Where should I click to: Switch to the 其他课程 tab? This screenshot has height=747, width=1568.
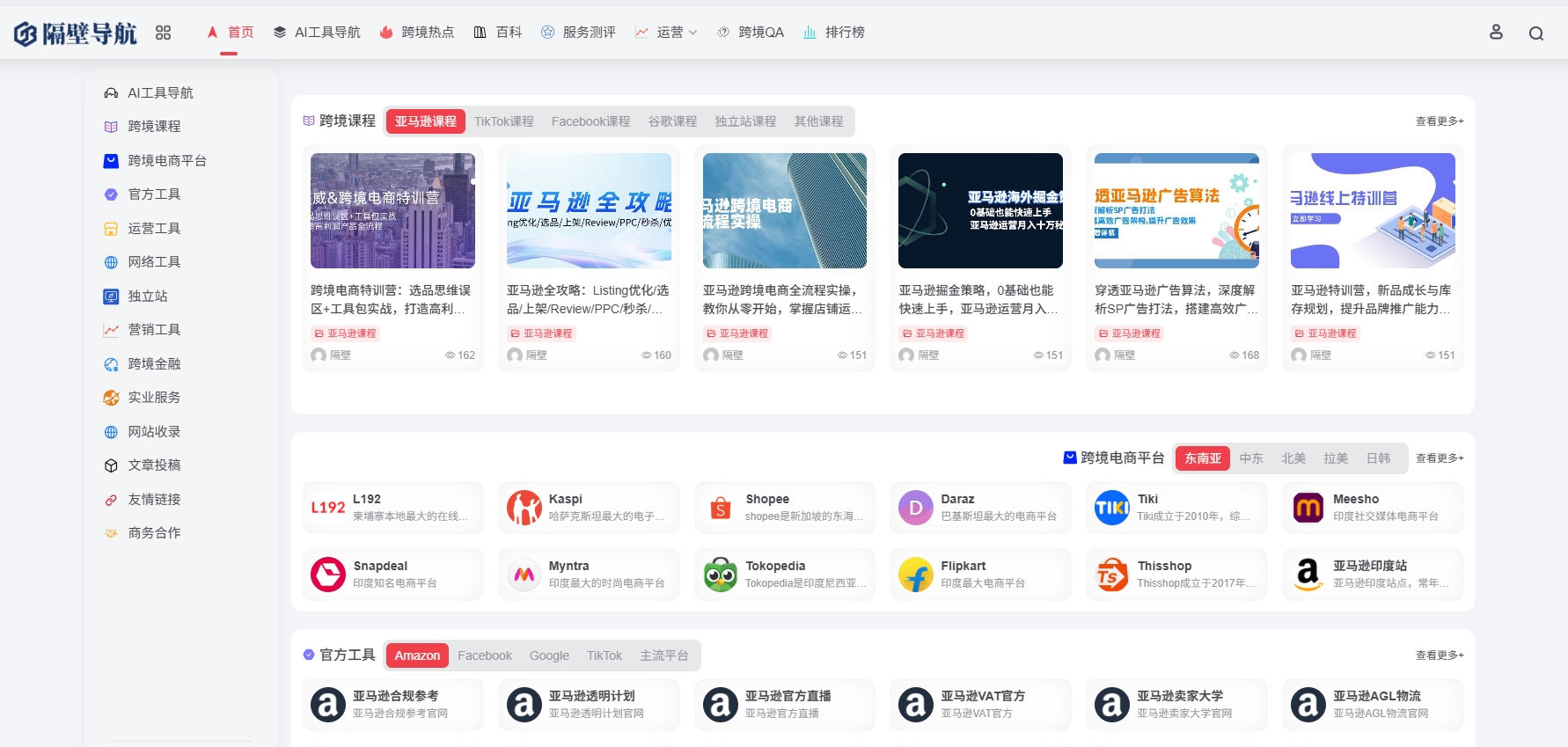[x=819, y=121]
